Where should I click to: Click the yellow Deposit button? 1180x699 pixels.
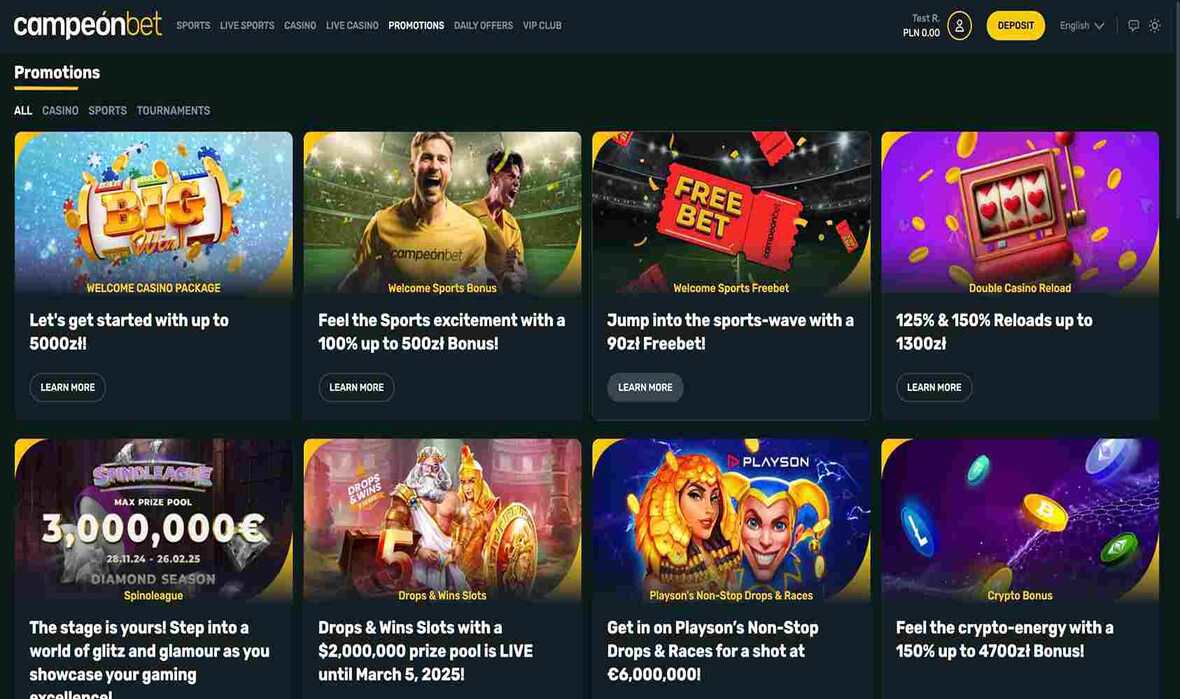1015,26
